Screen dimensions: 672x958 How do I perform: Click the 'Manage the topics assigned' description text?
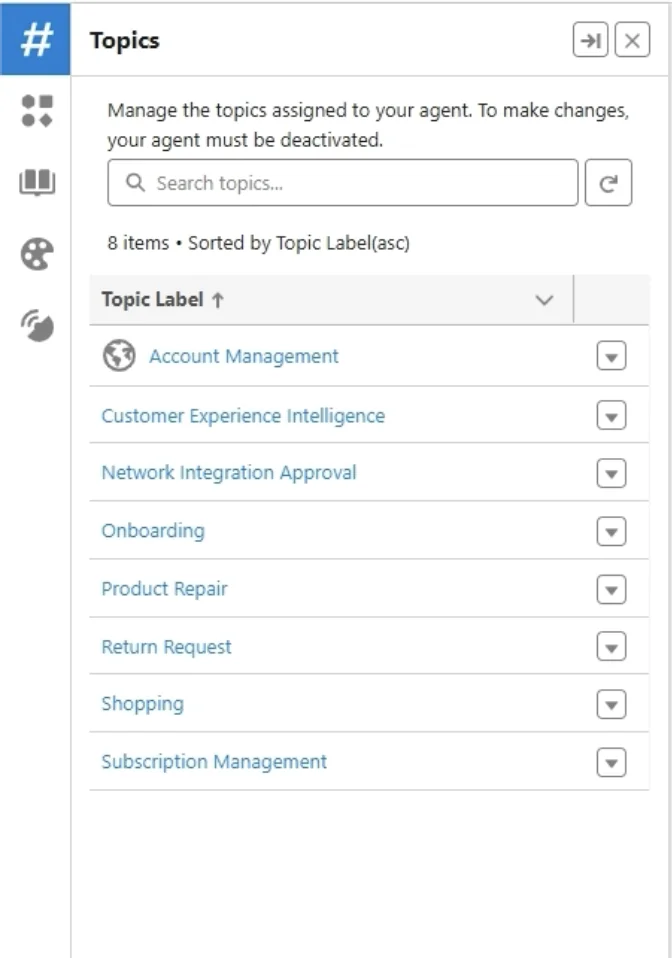click(x=368, y=125)
